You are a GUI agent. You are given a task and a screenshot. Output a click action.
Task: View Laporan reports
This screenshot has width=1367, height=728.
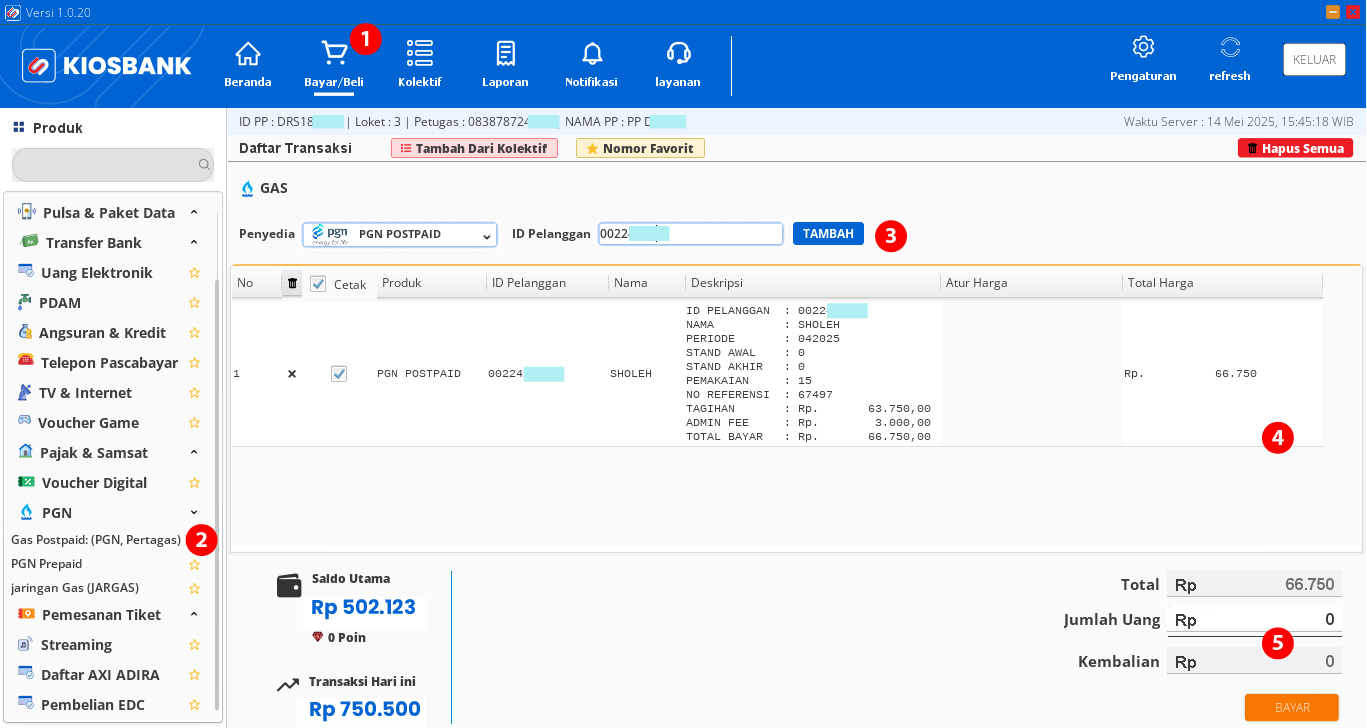click(505, 62)
